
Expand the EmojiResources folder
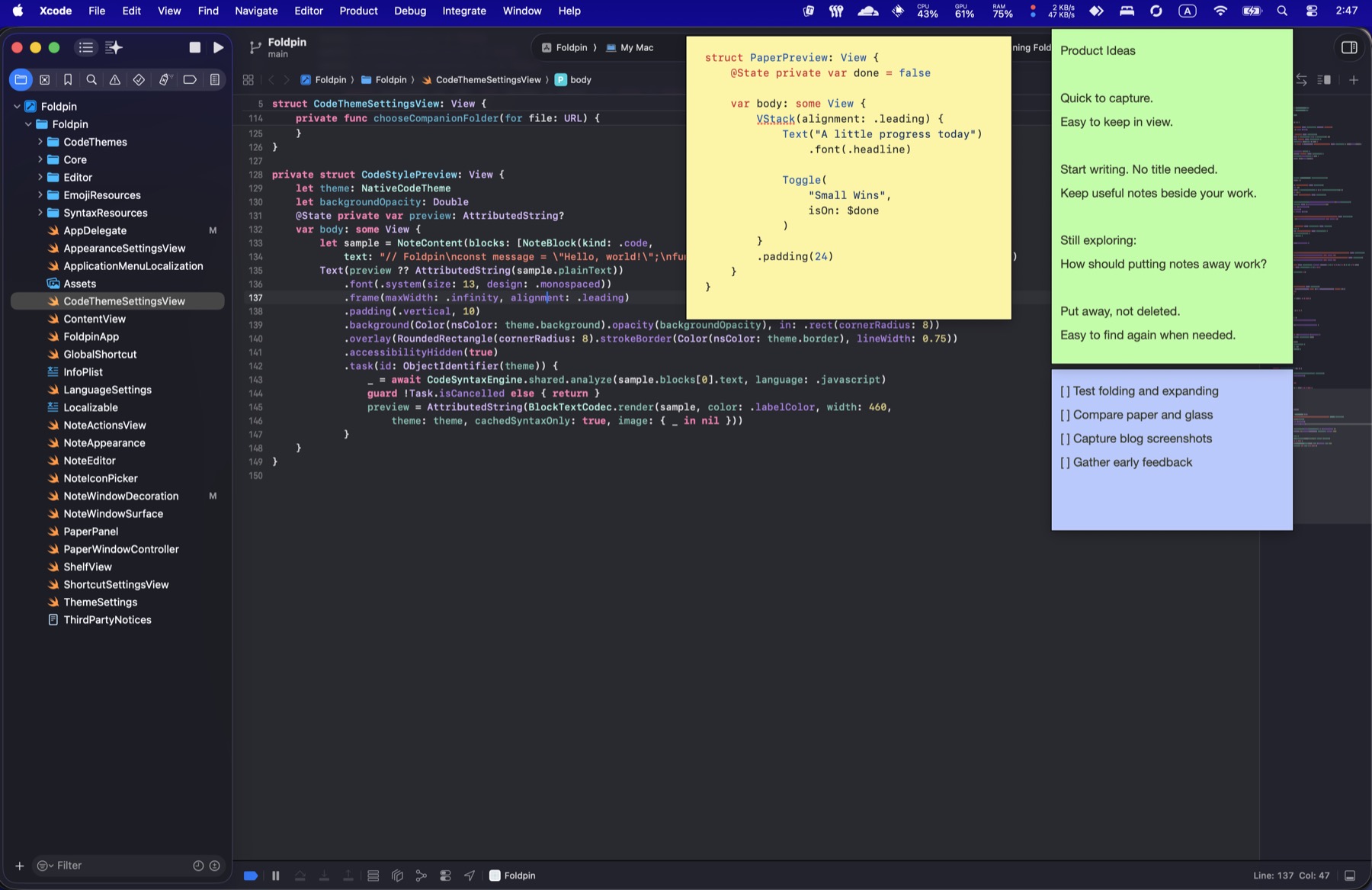click(x=40, y=194)
